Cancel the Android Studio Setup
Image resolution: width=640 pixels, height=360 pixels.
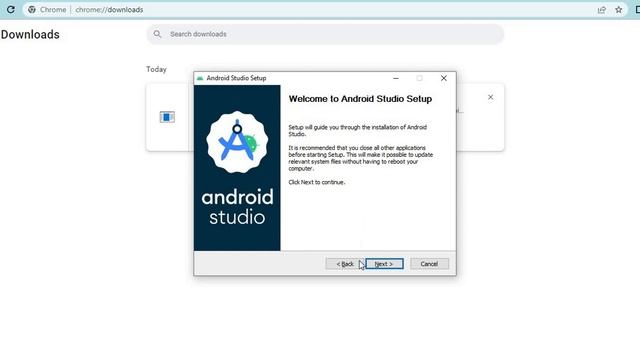tap(429, 264)
